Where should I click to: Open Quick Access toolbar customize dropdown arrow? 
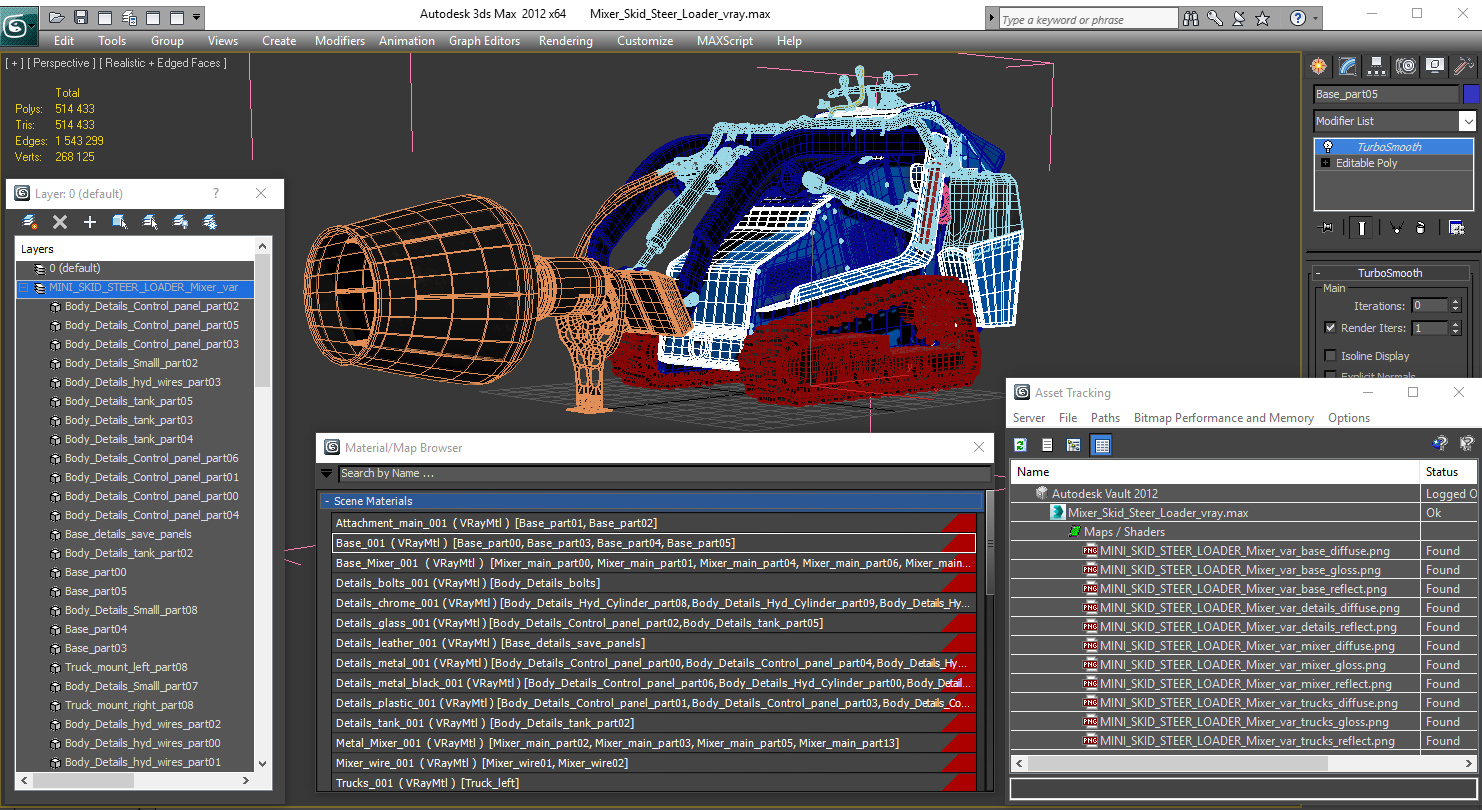[196, 17]
